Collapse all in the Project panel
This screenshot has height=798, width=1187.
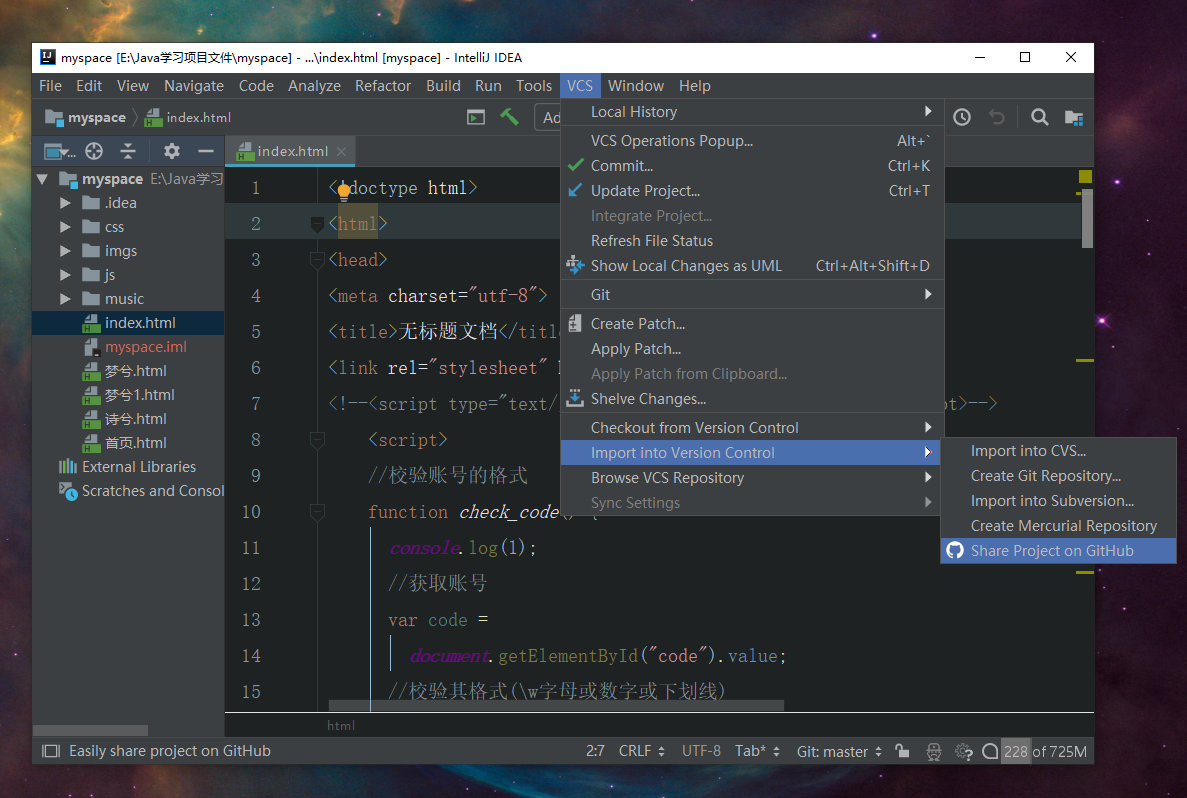[x=128, y=151]
